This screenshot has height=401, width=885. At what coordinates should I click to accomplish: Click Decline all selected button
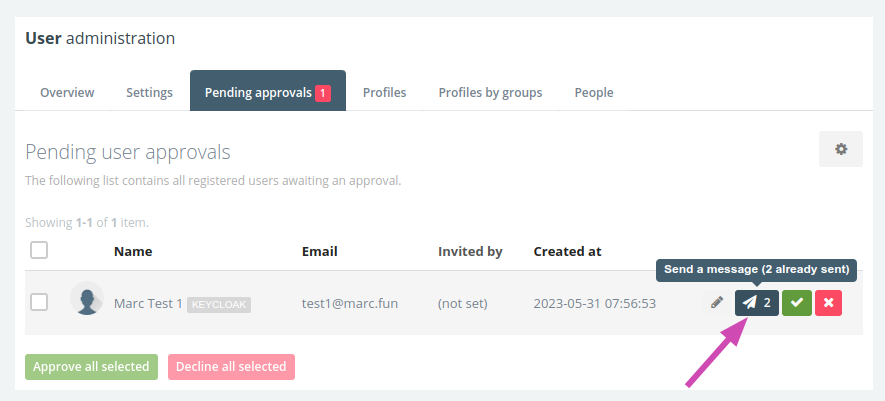[231, 367]
